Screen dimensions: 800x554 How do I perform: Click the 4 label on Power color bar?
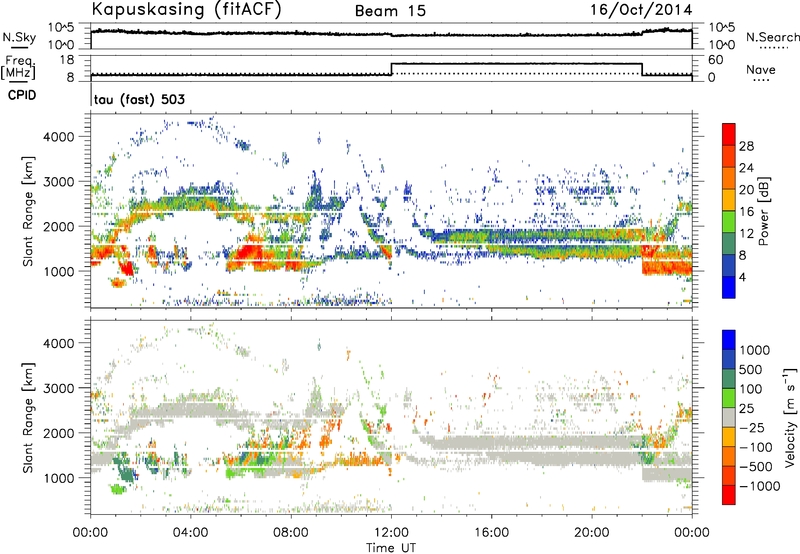pyautogui.click(x=743, y=277)
